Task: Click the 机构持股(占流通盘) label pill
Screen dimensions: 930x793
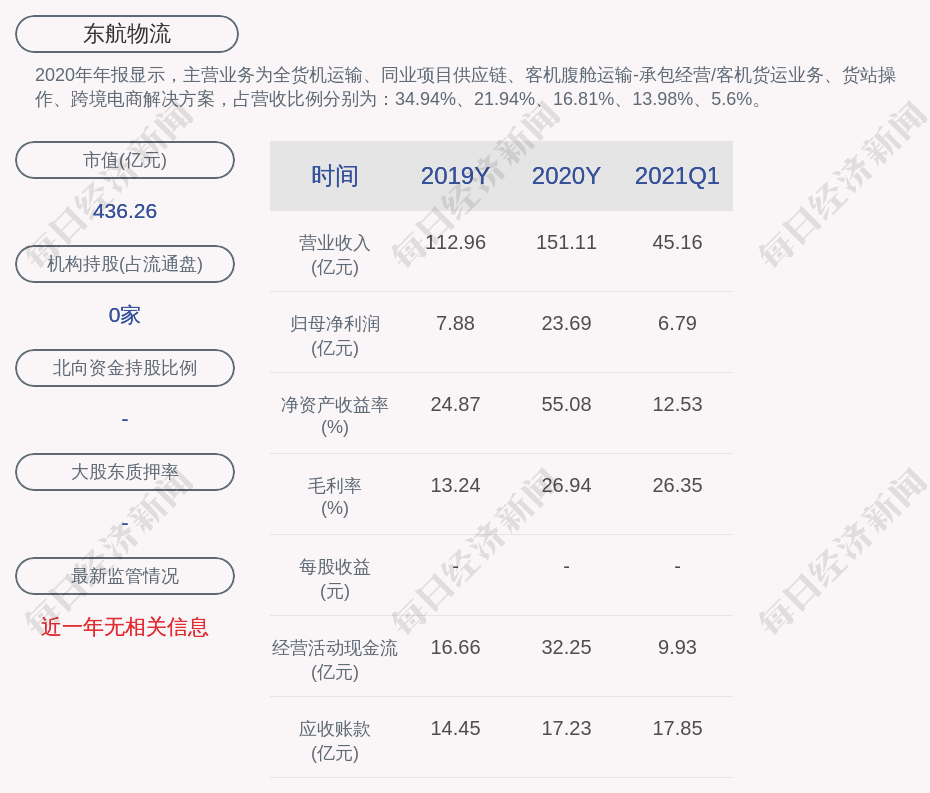Action: click(125, 264)
